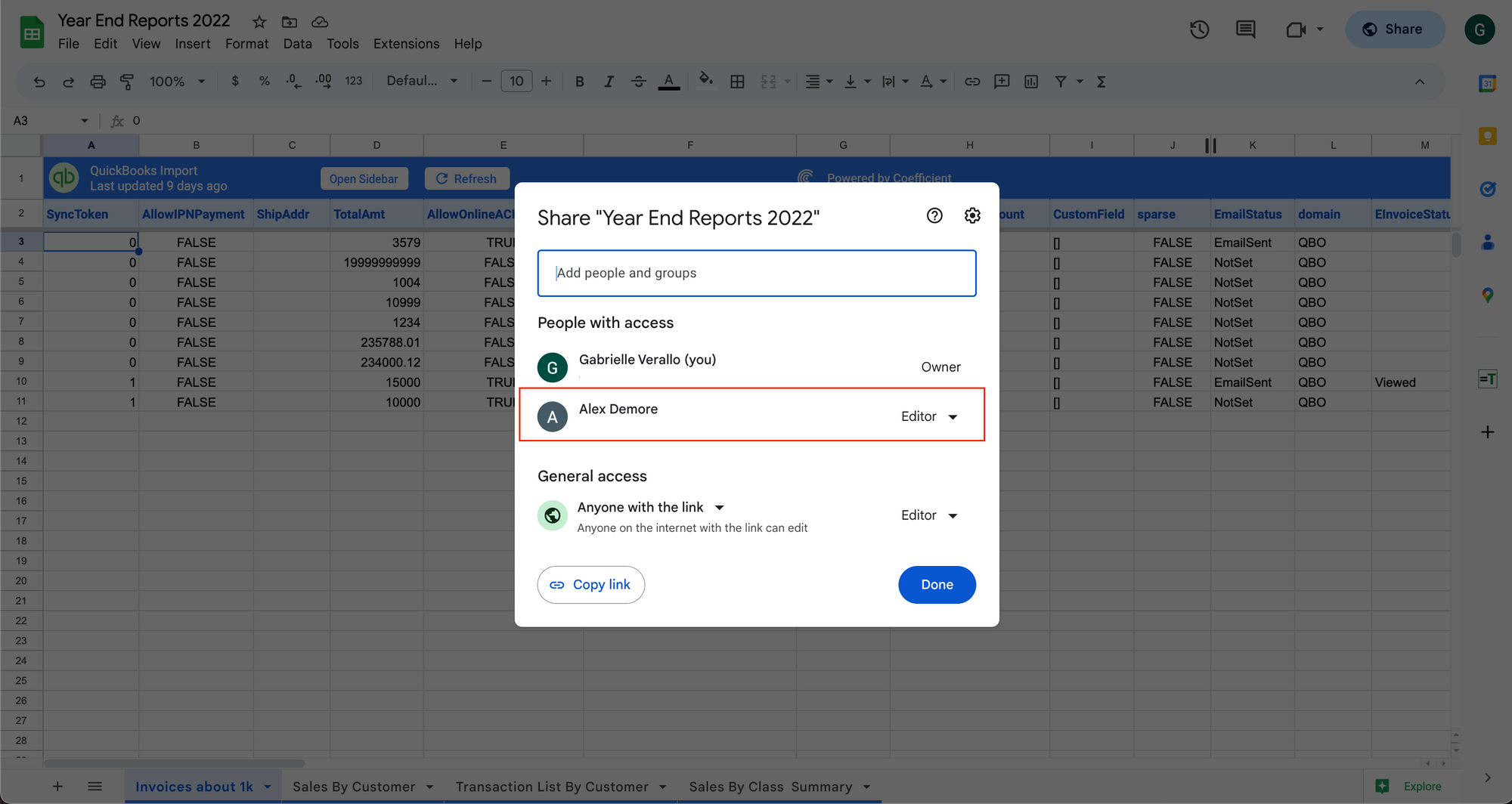Viewport: 1512px width, 804px height.
Task: Open the all sheets list icon
Action: (94, 787)
